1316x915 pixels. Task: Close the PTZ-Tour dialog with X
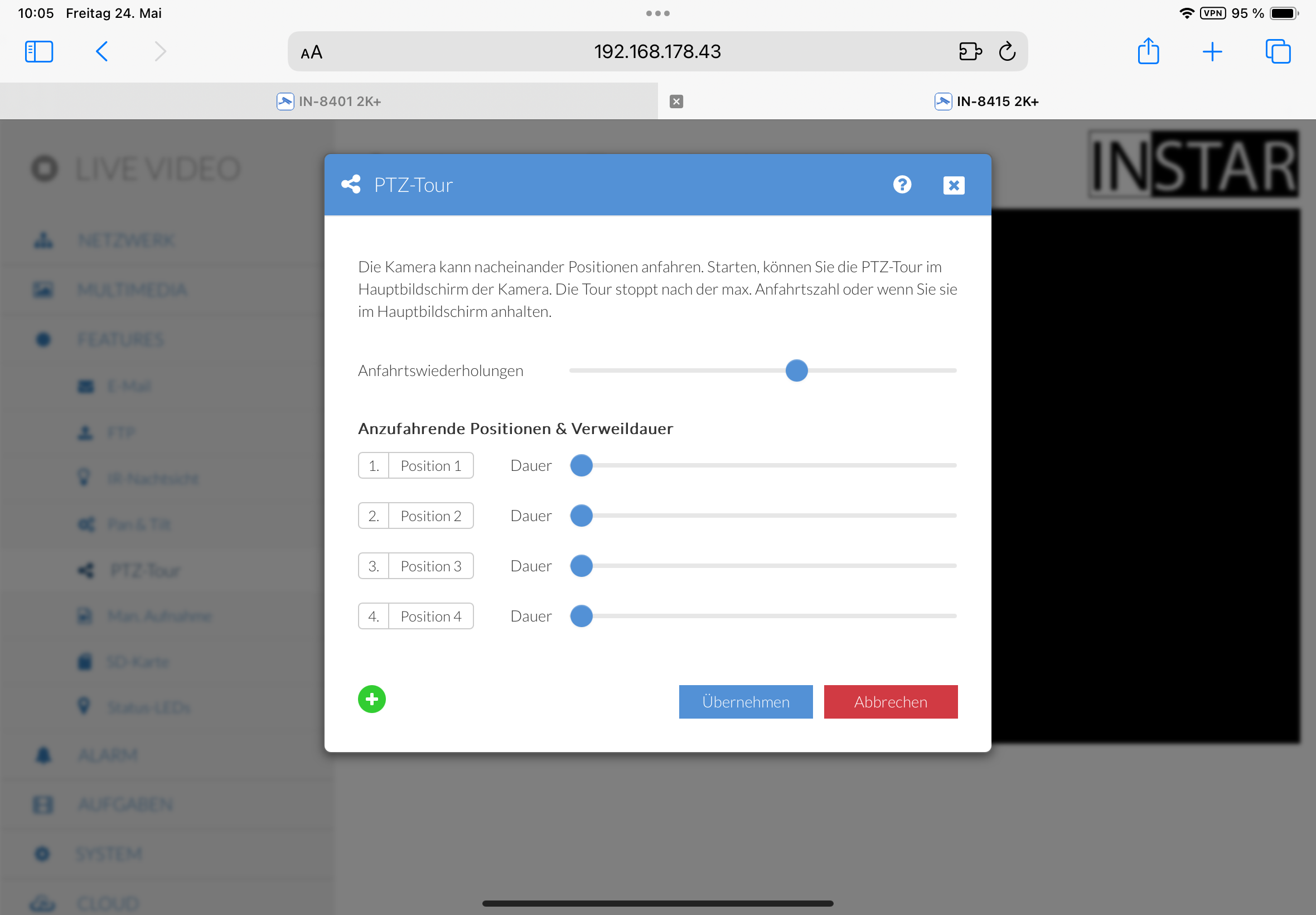[954, 185]
